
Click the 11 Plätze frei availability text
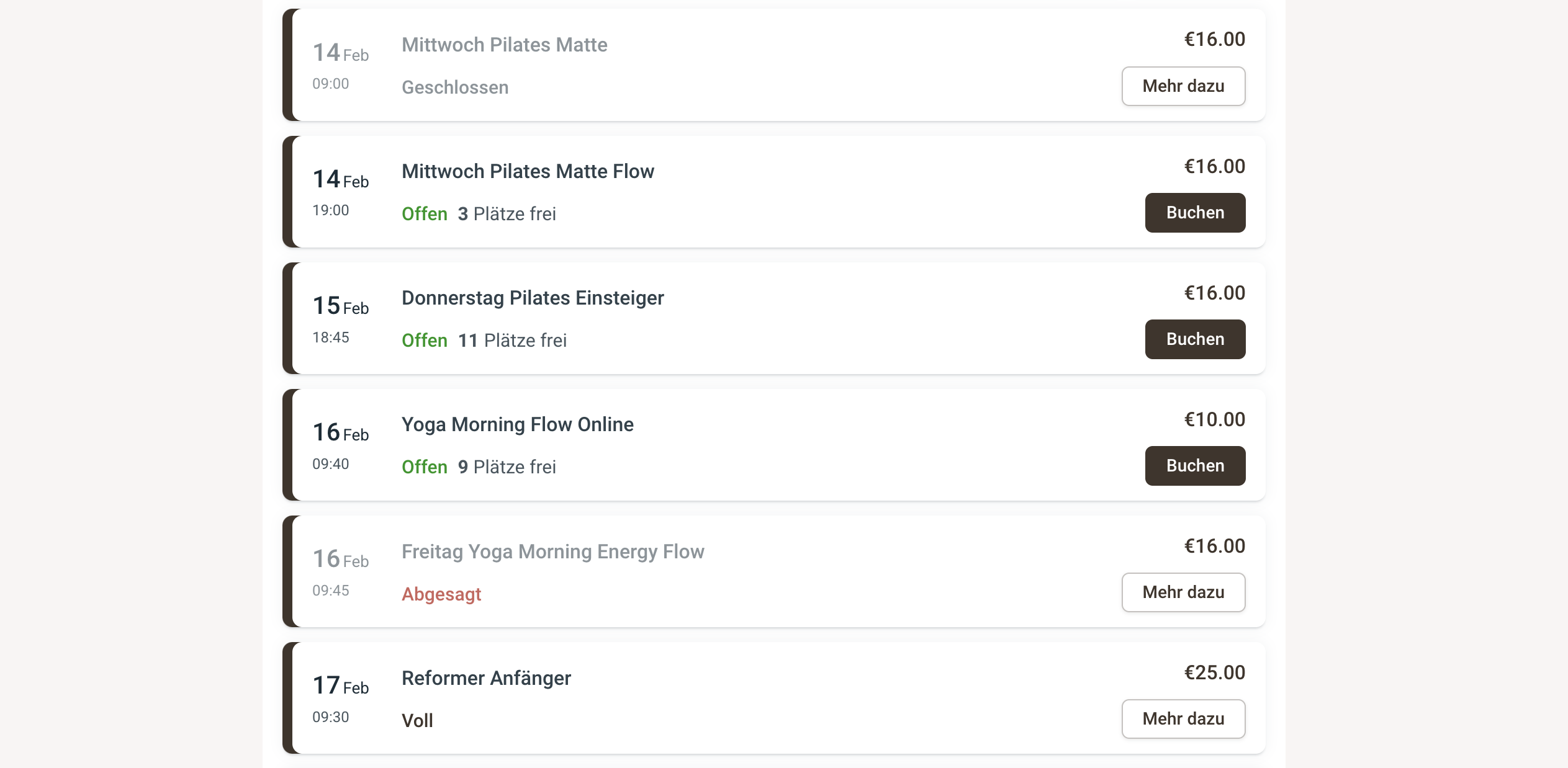(512, 341)
